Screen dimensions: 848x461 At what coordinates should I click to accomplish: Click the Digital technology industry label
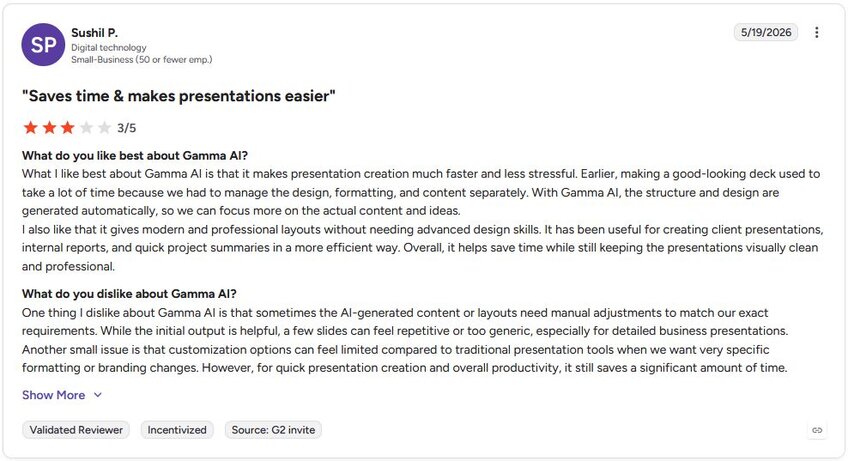point(109,48)
